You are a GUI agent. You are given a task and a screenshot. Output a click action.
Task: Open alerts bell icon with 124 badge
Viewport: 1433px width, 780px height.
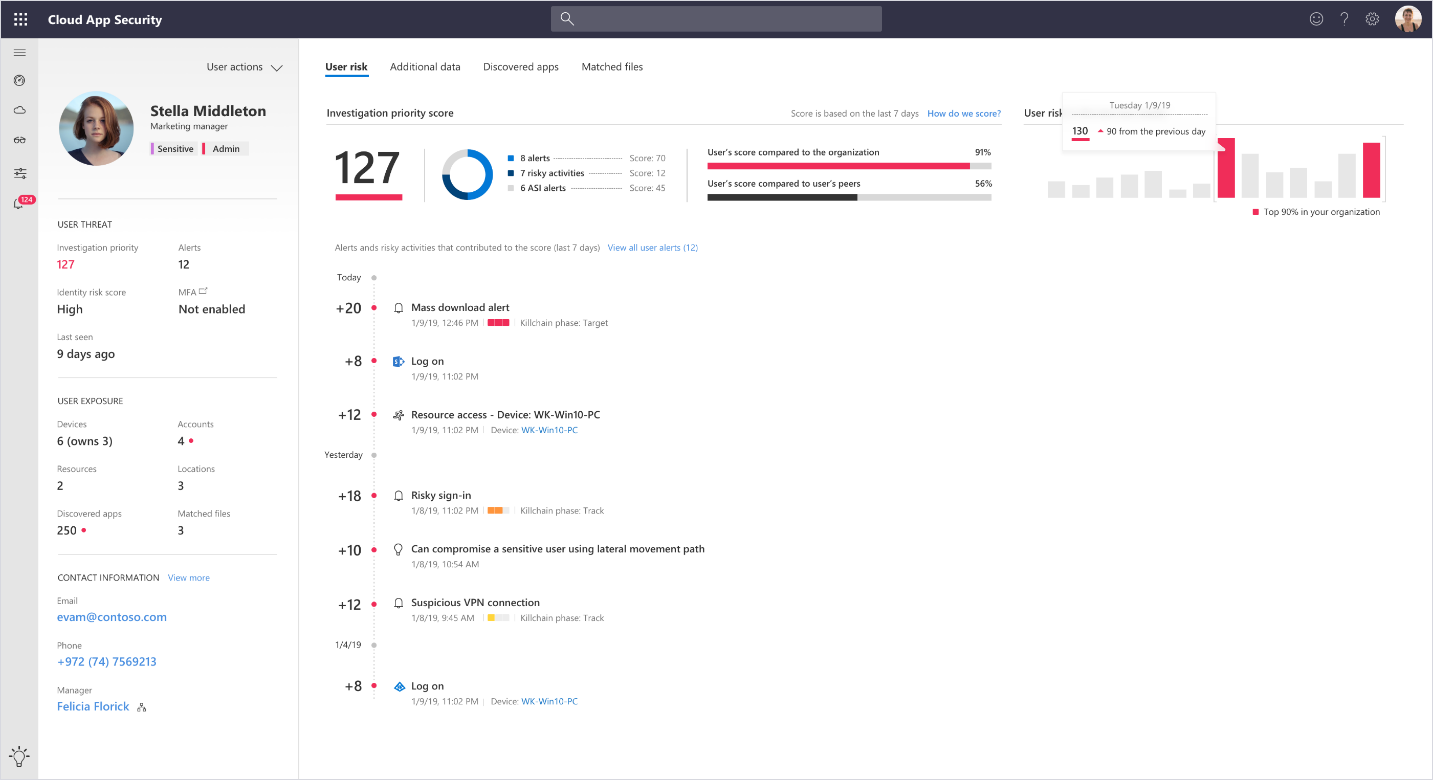19,204
